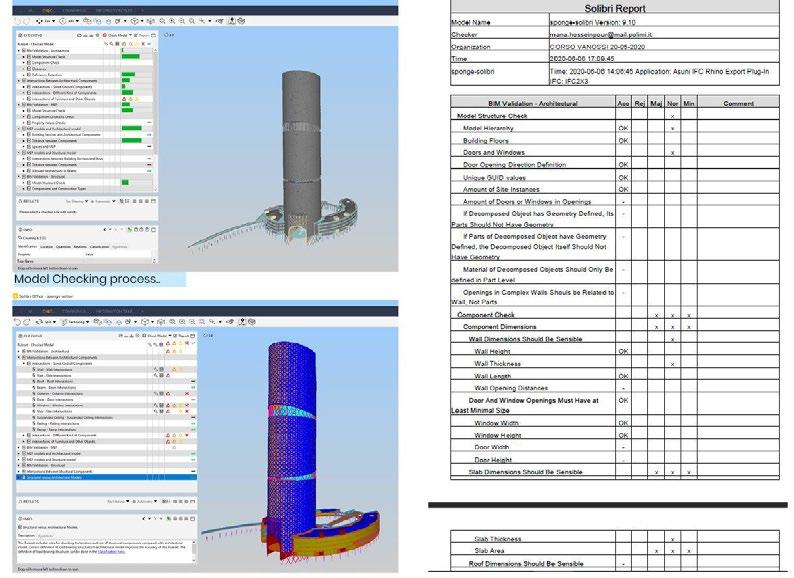The height and width of the screenshot is (578, 794).
Task: Click scrollbar of lower Info description box
Action: 194,551
